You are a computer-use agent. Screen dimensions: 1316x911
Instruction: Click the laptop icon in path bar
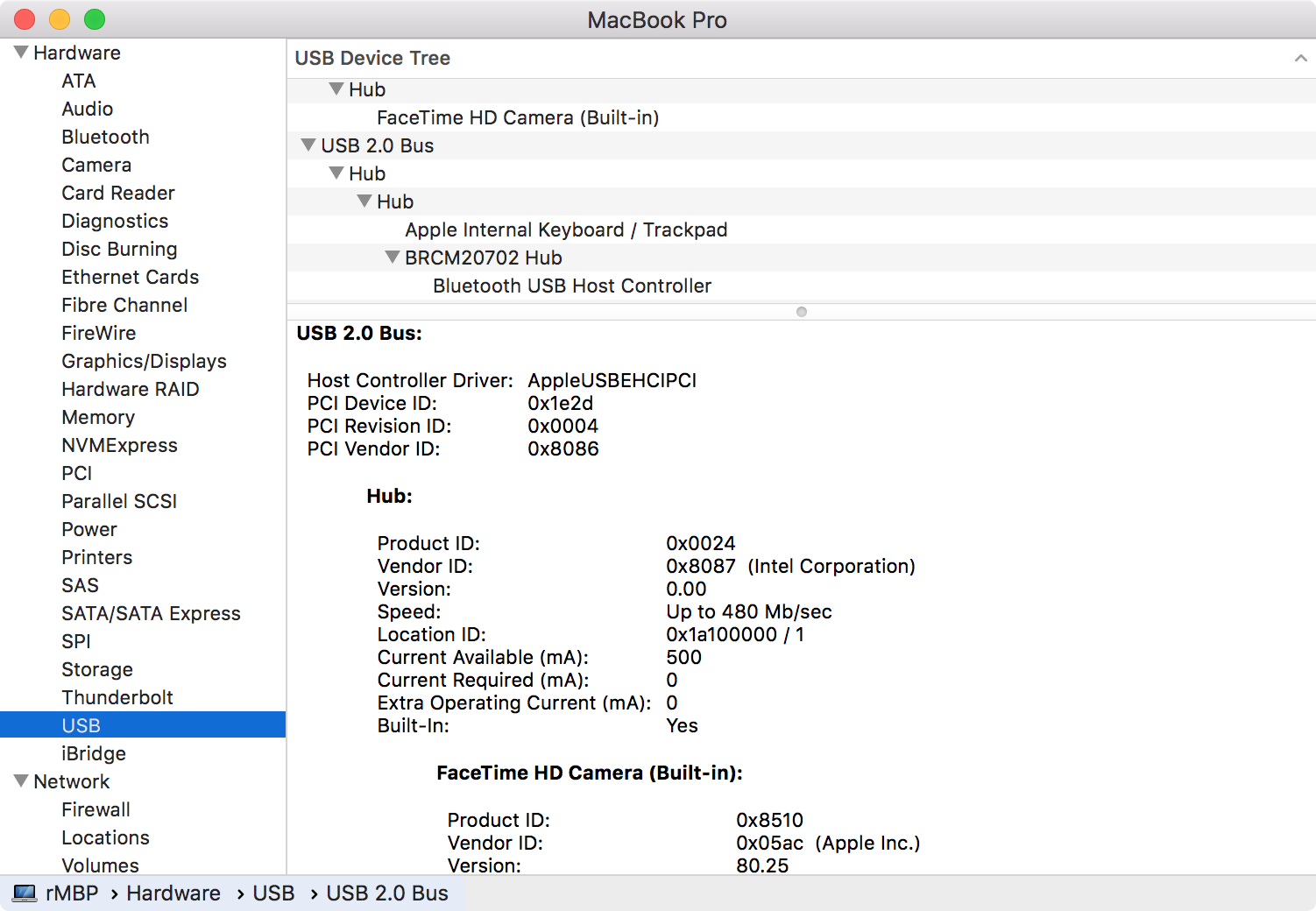click(x=25, y=893)
